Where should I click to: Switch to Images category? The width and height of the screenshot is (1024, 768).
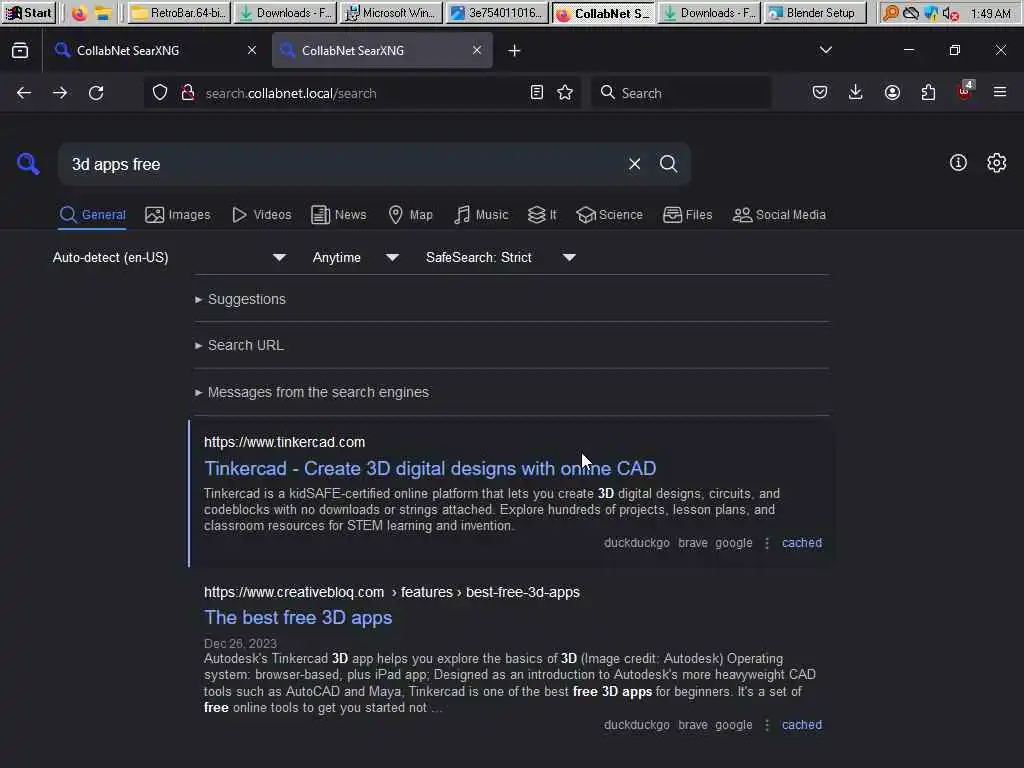pyautogui.click(x=178, y=215)
